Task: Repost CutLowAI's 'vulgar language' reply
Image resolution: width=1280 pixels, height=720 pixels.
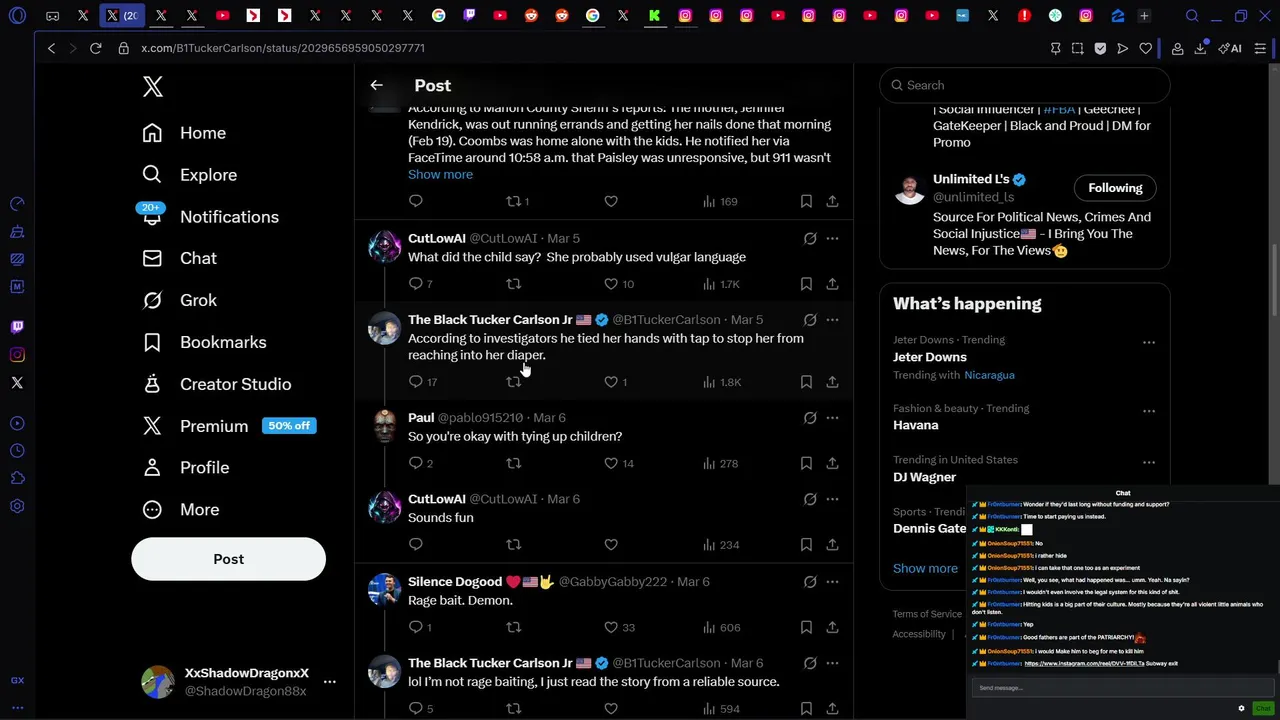Action: point(514,284)
